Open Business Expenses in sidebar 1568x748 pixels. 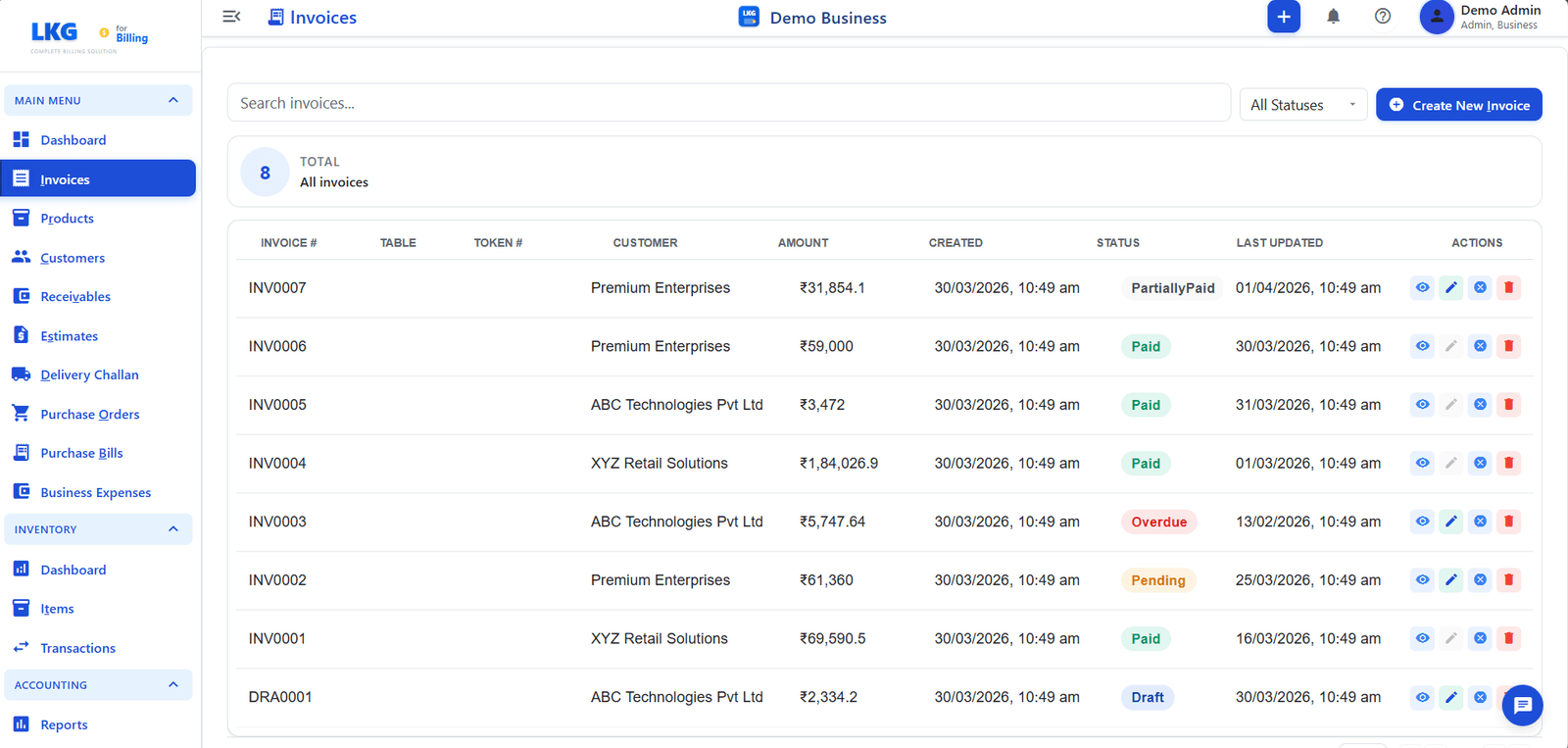pos(98,492)
